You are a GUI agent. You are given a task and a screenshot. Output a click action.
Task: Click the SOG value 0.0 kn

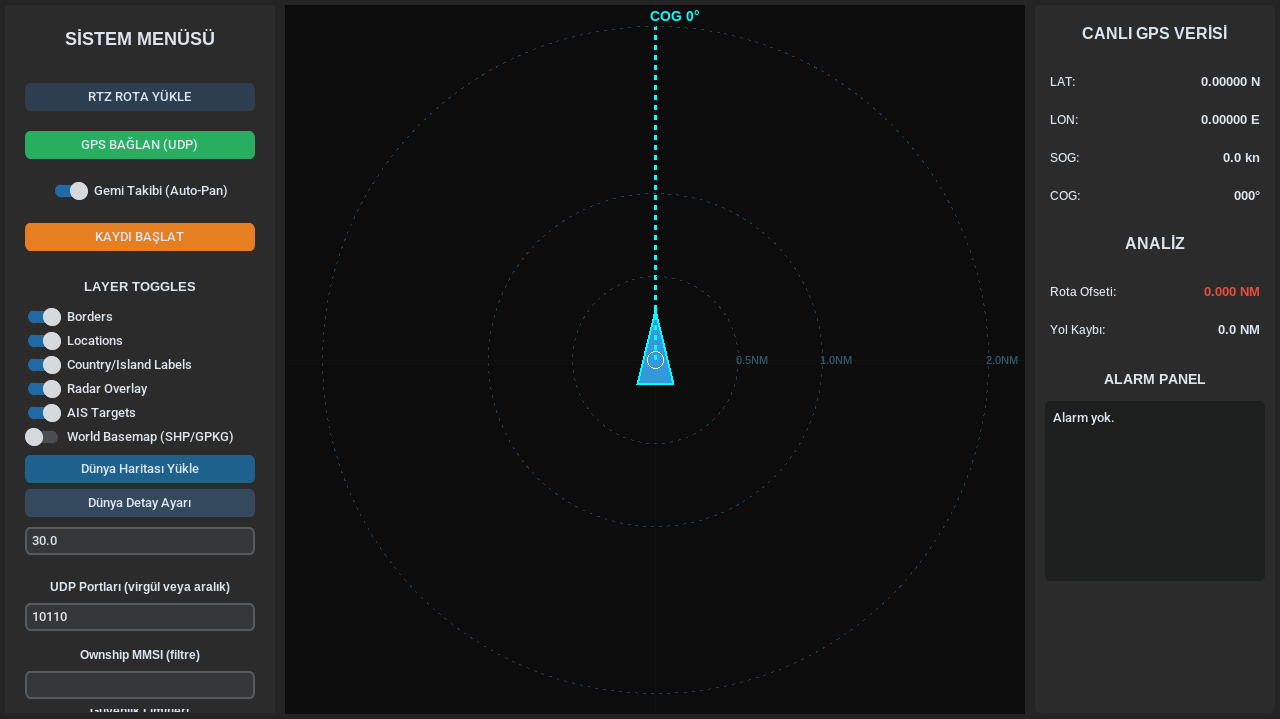click(1241, 158)
